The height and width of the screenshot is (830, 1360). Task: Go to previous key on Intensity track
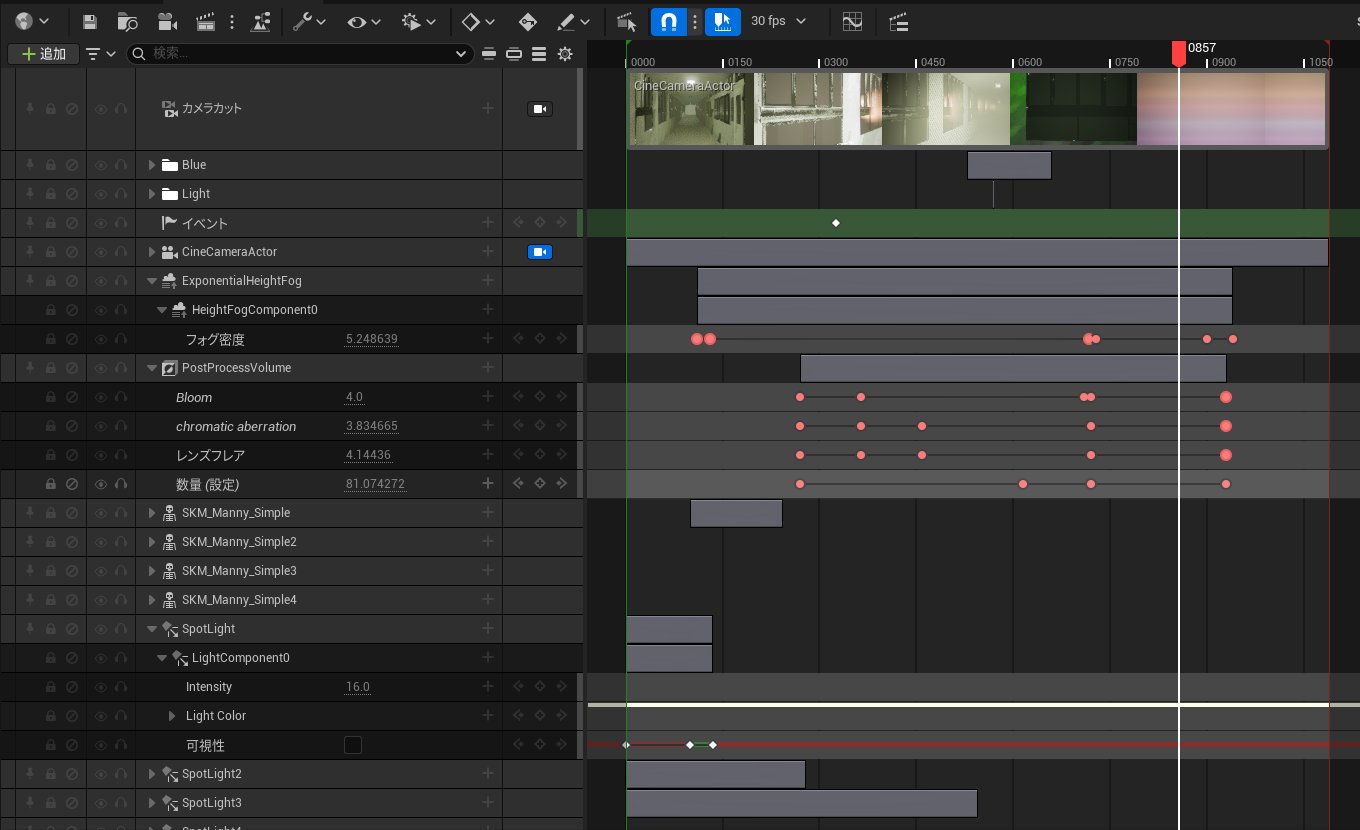[x=518, y=687]
